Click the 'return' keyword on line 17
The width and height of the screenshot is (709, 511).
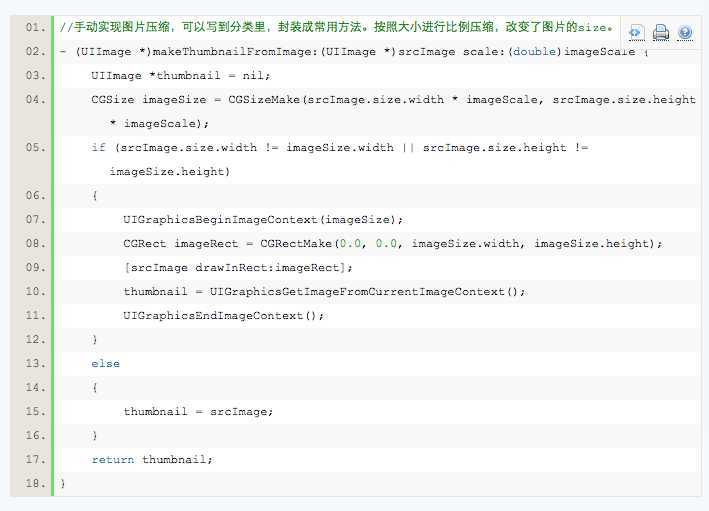tap(113, 459)
